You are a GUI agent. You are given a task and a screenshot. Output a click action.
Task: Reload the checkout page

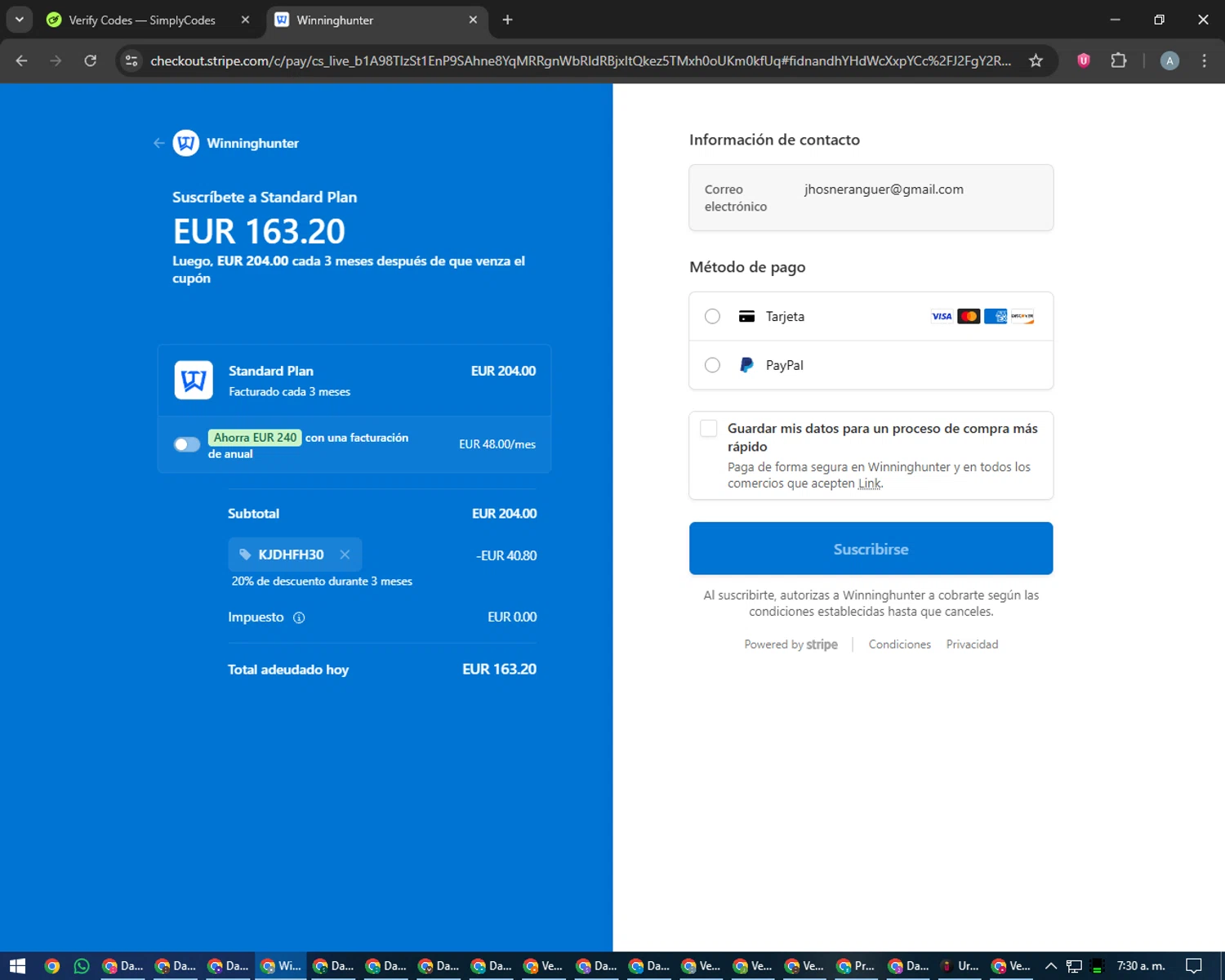point(91,60)
